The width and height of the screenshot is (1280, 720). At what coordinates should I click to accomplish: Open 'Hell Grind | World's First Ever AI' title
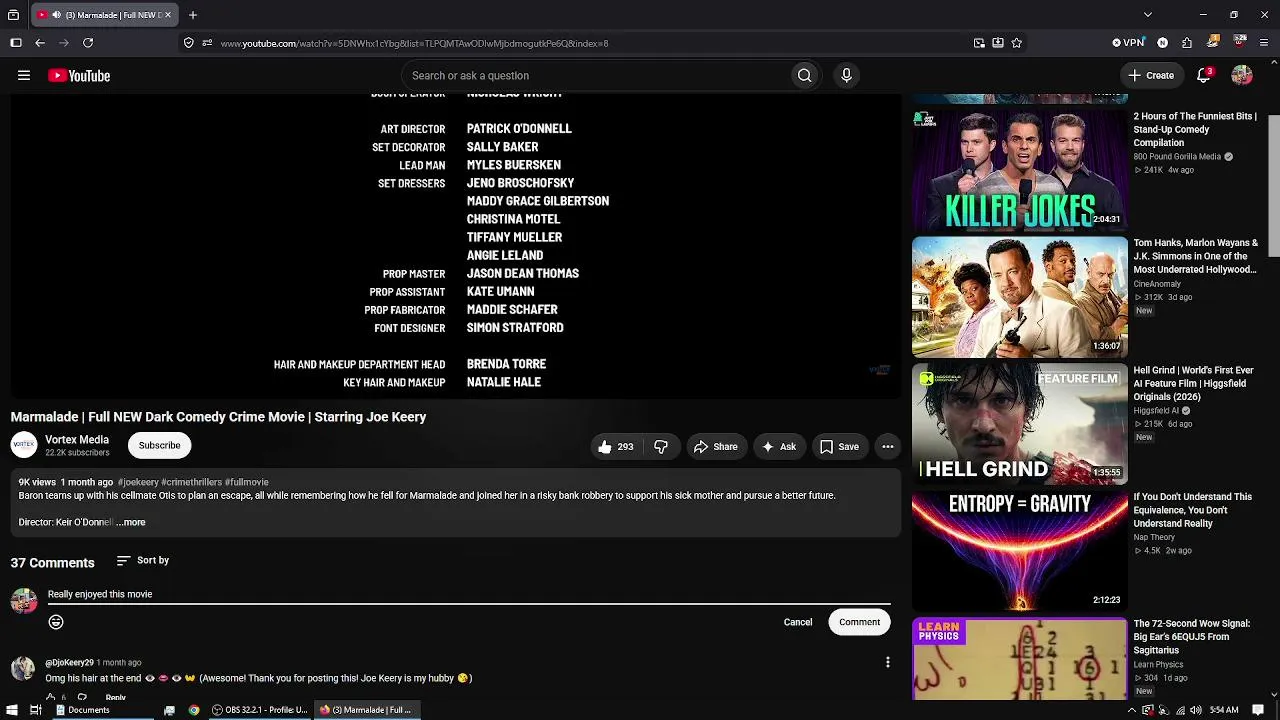(x=1193, y=383)
